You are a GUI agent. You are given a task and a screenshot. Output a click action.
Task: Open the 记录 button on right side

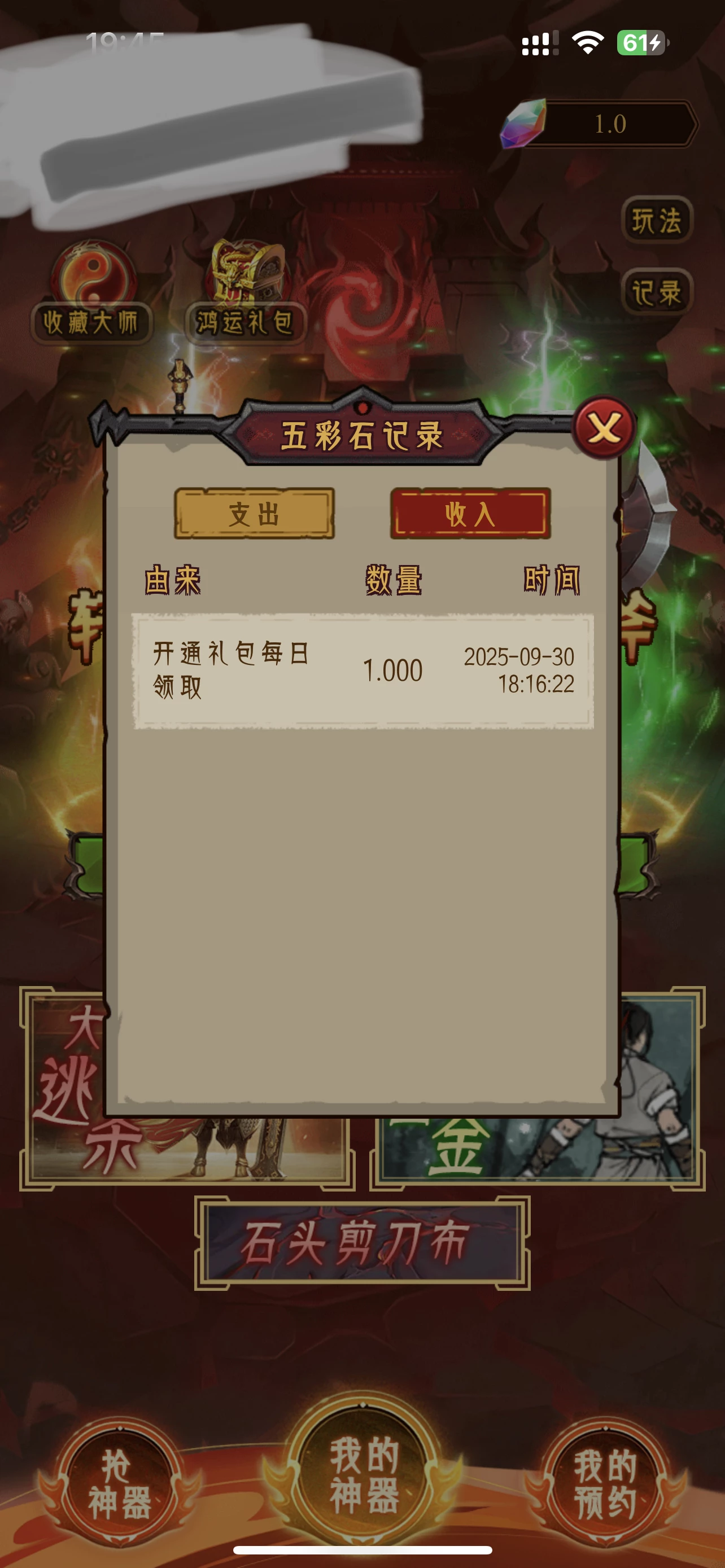pyautogui.click(x=657, y=292)
